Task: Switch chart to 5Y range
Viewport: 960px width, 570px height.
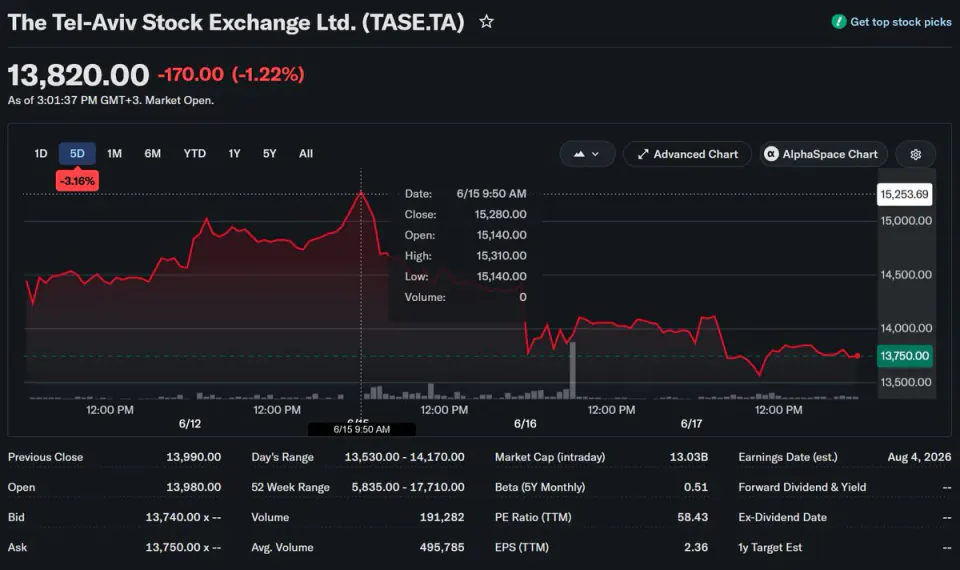Action: [269, 154]
